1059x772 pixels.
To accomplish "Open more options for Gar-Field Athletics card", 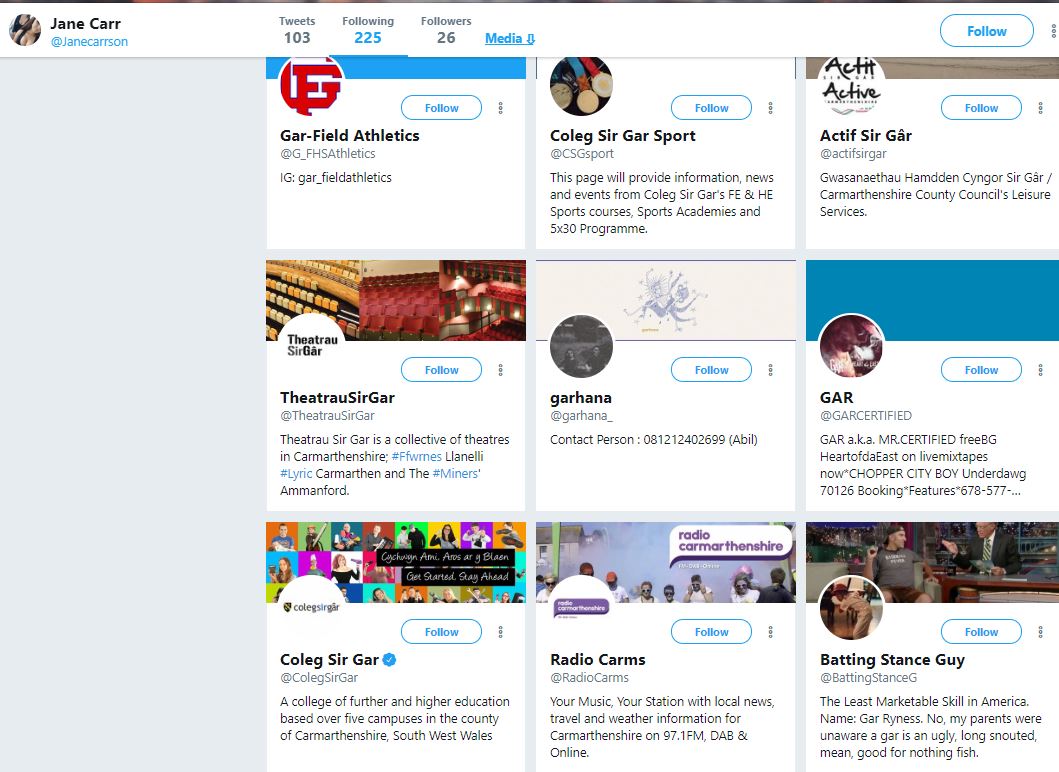I will click(x=500, y=108).
